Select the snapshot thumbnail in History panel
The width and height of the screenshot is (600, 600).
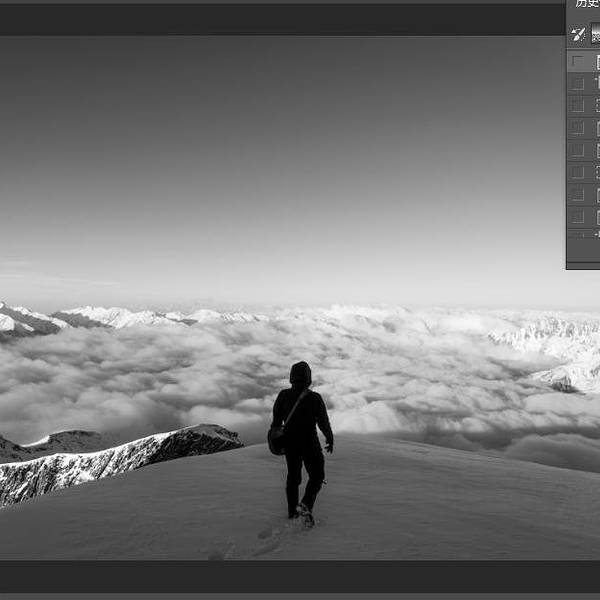click(596, 34)
